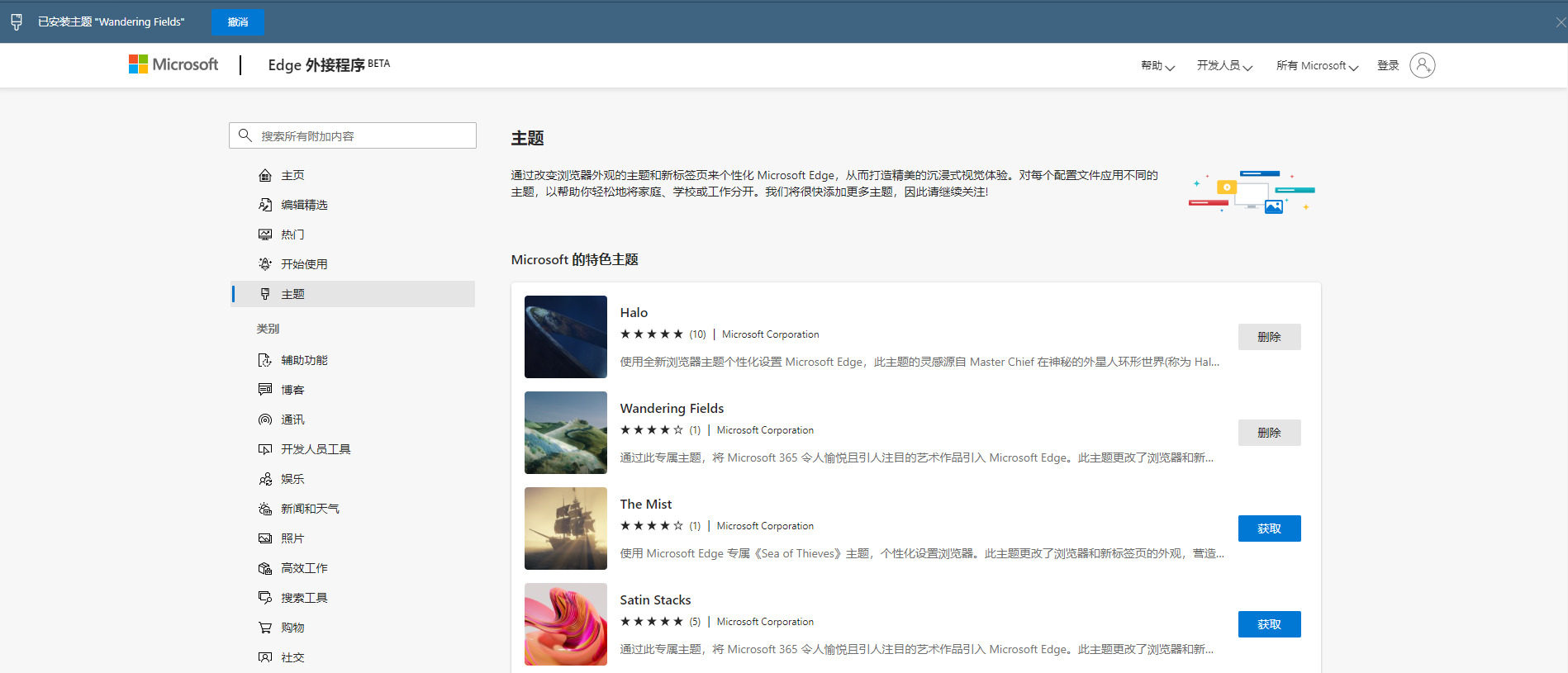Select 热门 in the sidebar
Screen dimensions: 1568x673
[353, 235]
